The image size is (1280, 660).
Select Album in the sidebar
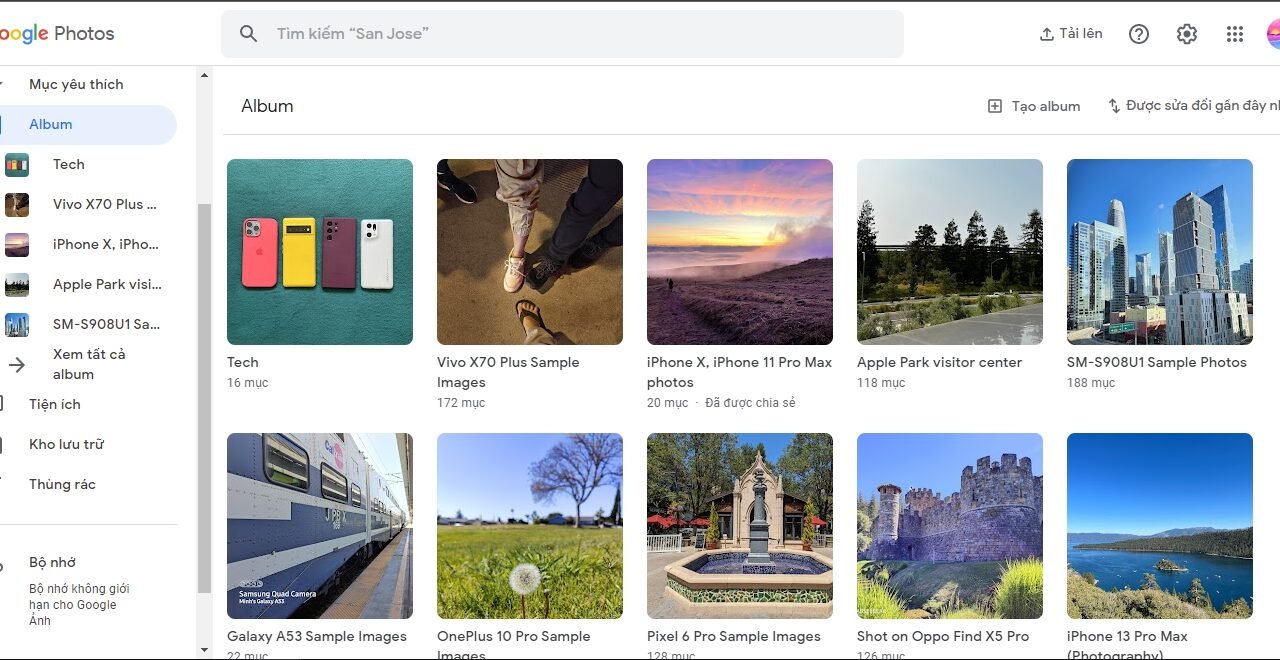tap(88, 124)
